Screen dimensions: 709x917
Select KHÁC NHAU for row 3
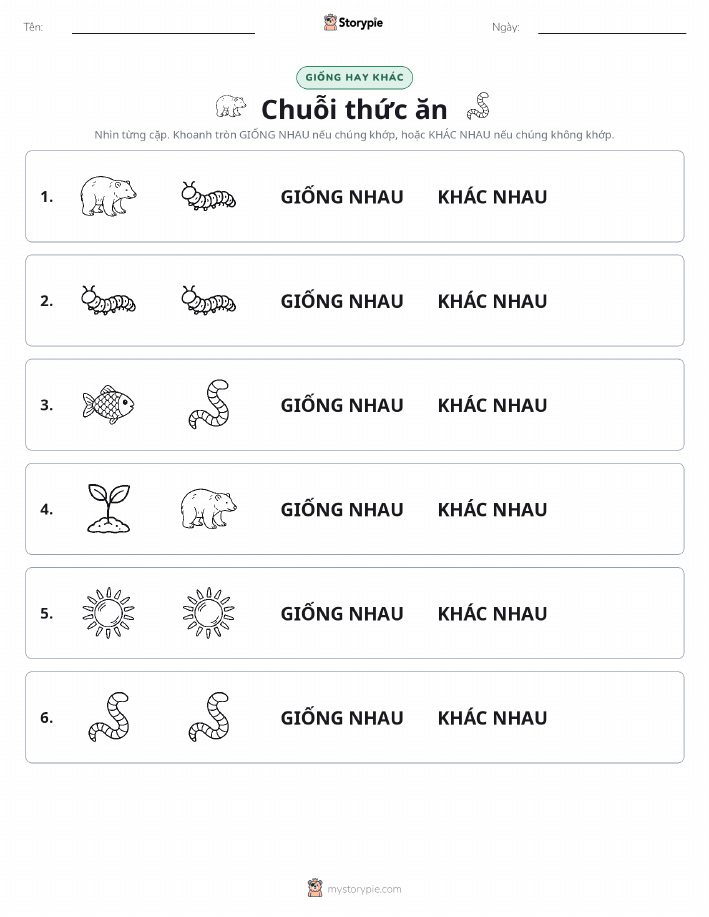pos(493,405)
